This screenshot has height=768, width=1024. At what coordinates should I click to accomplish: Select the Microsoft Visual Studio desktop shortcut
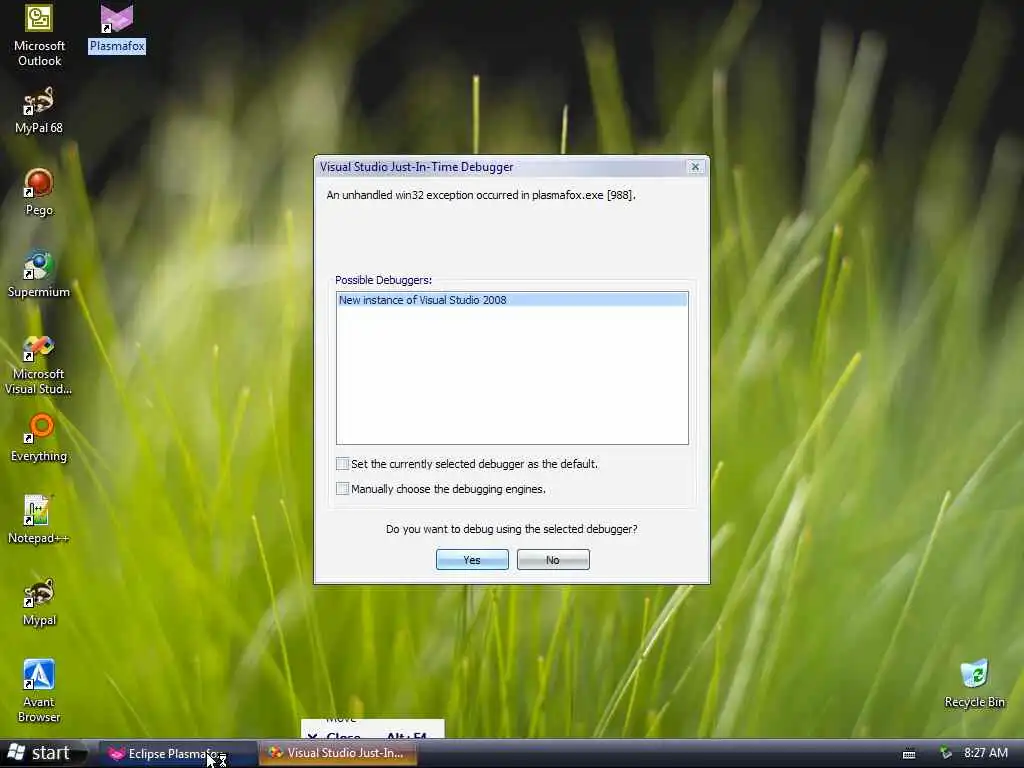click(x=39, y=364)
